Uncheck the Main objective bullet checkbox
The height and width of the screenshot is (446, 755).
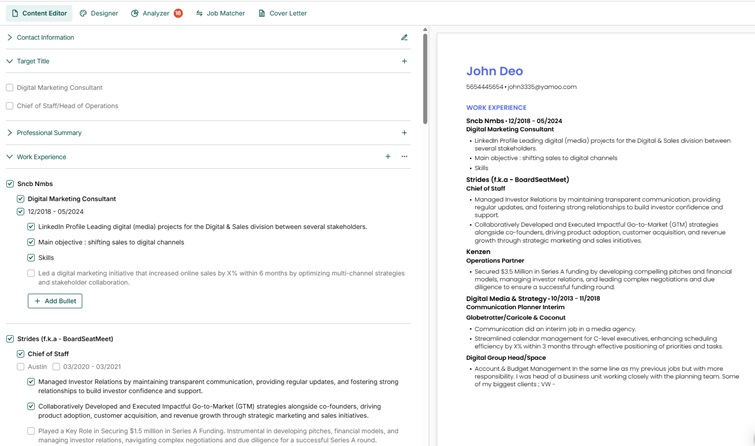point(31,242)
